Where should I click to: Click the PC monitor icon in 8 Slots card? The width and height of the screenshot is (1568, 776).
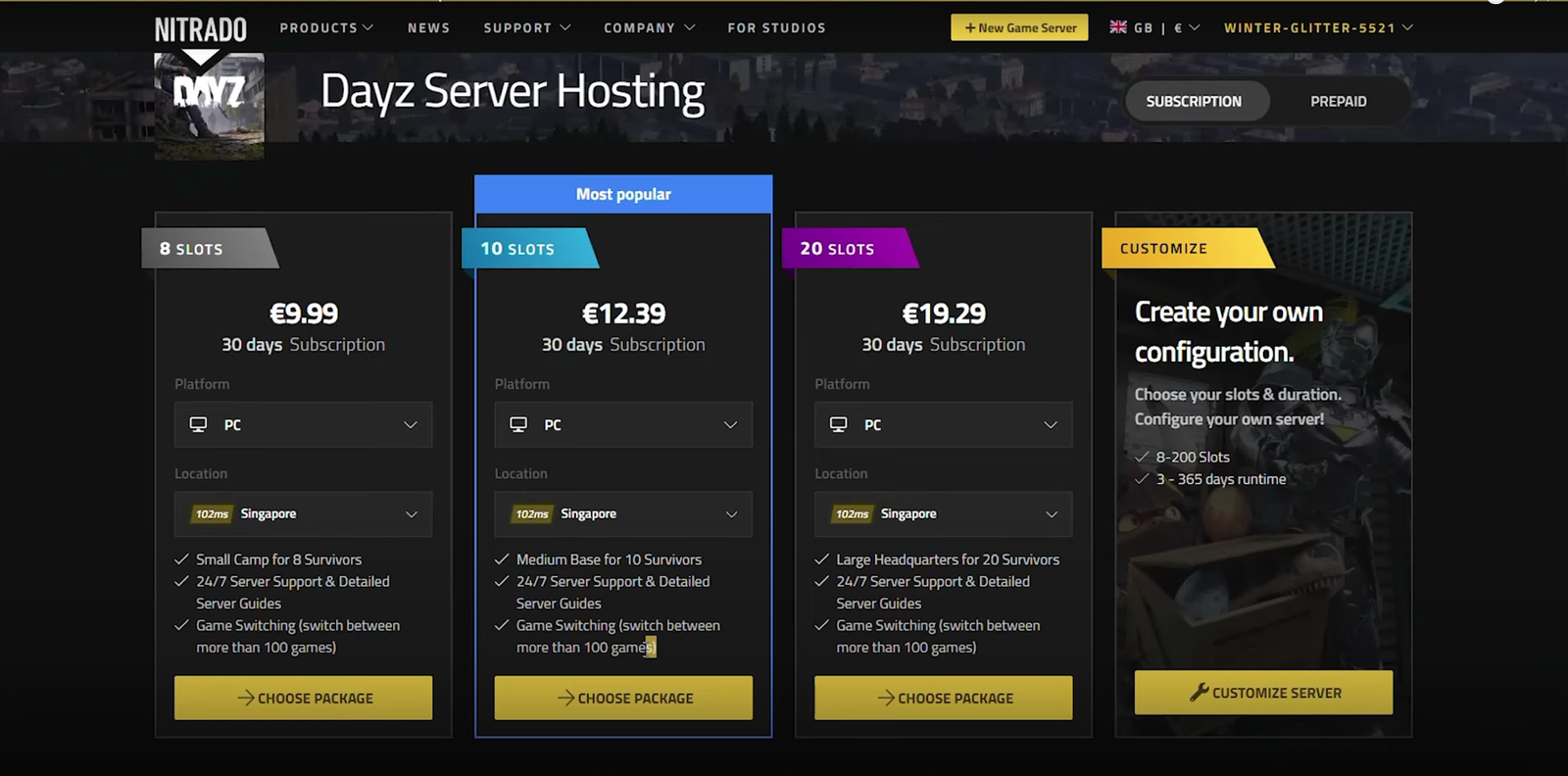point(198,424)
